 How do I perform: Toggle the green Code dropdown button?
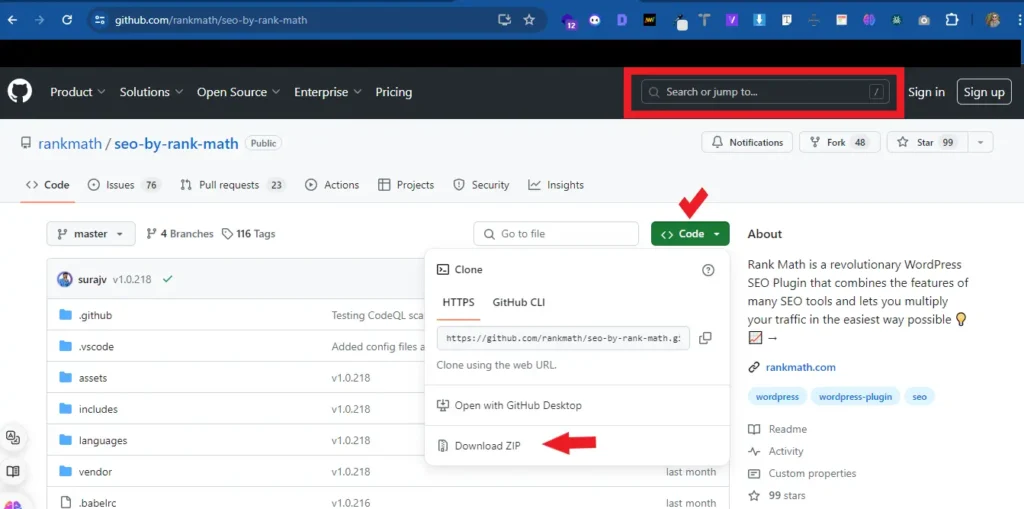(690, 234)
